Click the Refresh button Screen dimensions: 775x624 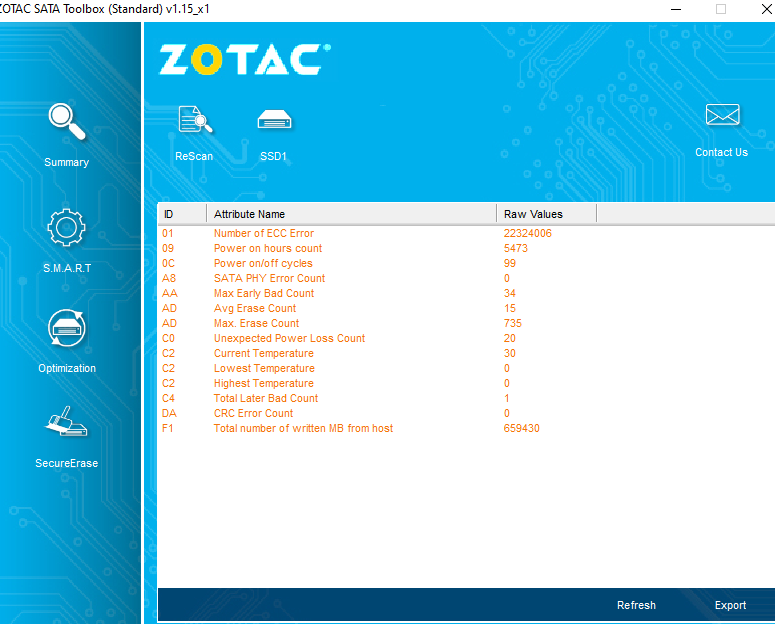click(x=636, y=605)
